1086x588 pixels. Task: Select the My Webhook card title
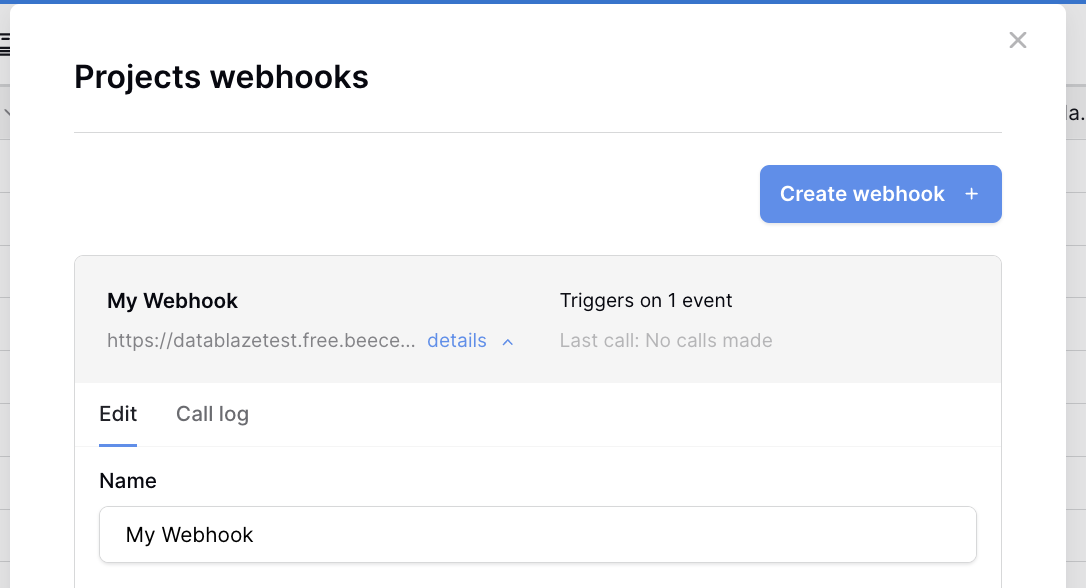(172, 301)
